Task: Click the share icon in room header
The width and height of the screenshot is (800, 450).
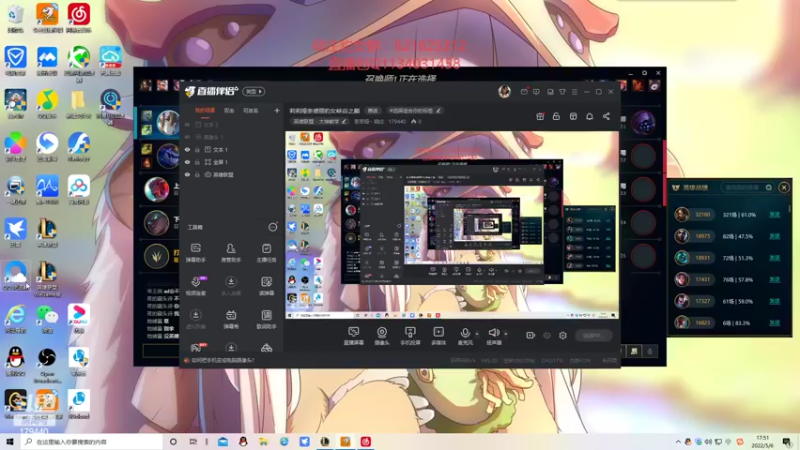Action: 606,116
